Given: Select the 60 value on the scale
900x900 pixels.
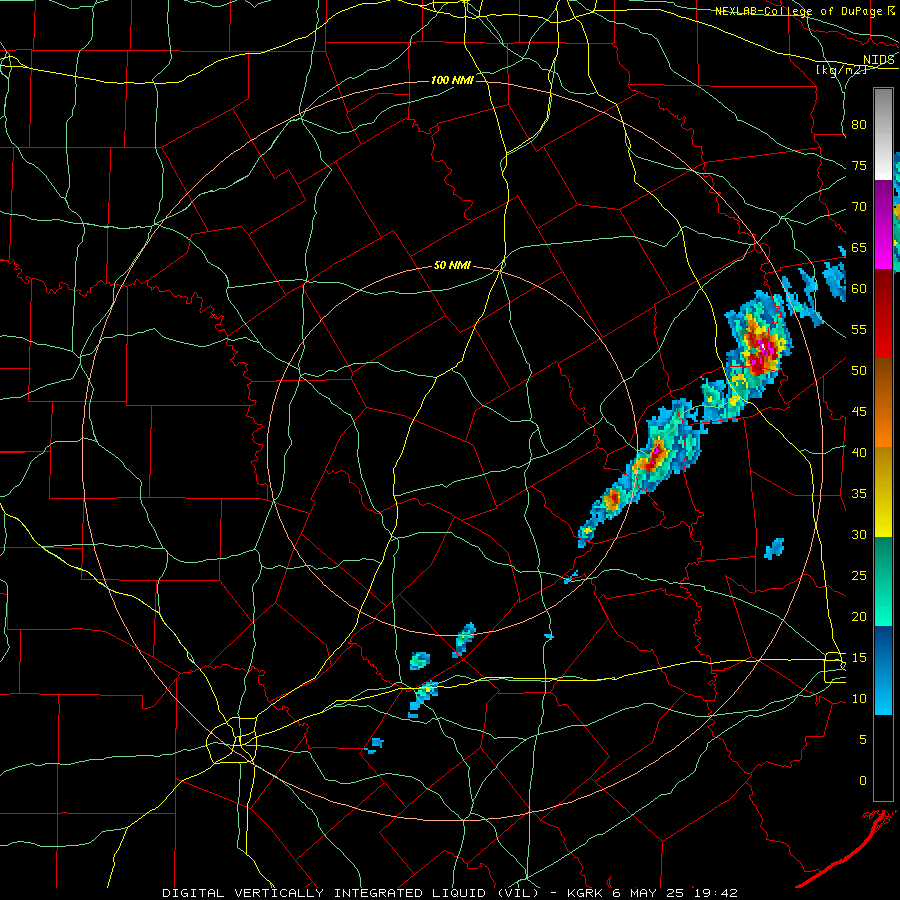Looking at the screenshot, I should 859,289.
